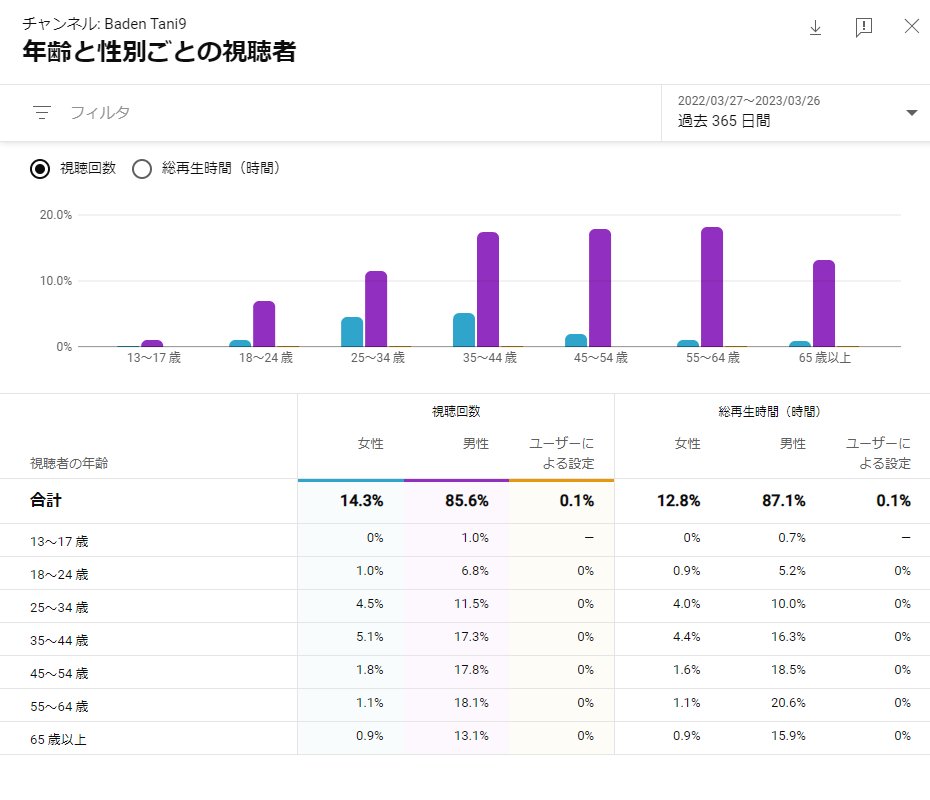The height and width of the screenshot is (800, 930).
Task: Click the female bar for 35〜44 歳
Action: point(464,330)
